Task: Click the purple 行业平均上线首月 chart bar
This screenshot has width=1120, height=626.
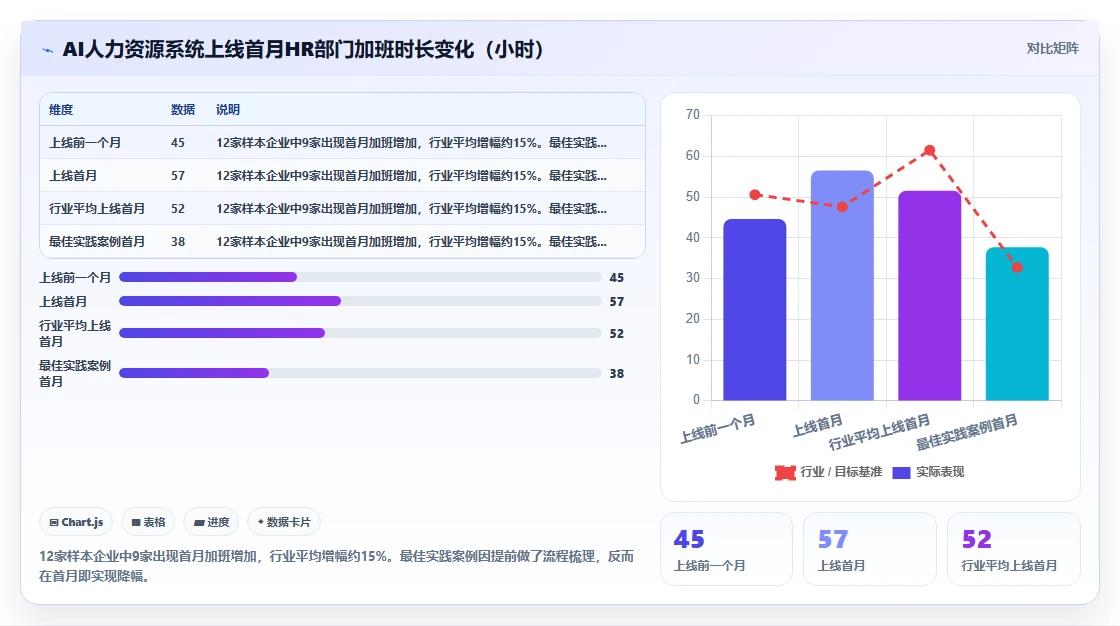Action: click(929, 295)
